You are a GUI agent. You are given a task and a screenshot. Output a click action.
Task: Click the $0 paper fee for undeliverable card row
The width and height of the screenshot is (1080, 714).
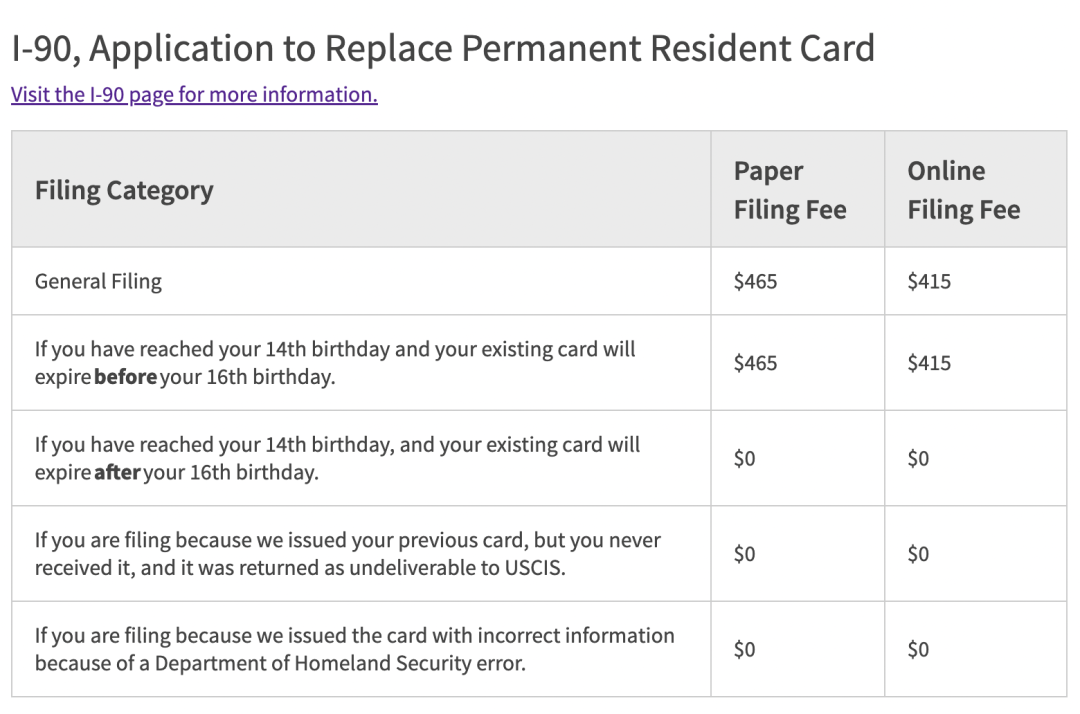click(x=744, y=553)
